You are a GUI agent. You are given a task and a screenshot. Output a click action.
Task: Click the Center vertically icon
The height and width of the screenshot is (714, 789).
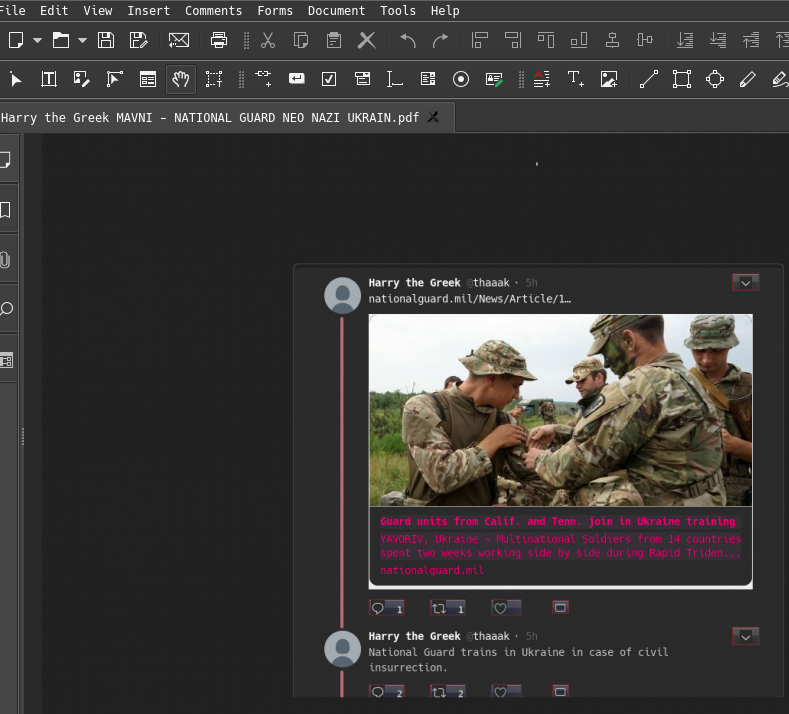point(645,40)
